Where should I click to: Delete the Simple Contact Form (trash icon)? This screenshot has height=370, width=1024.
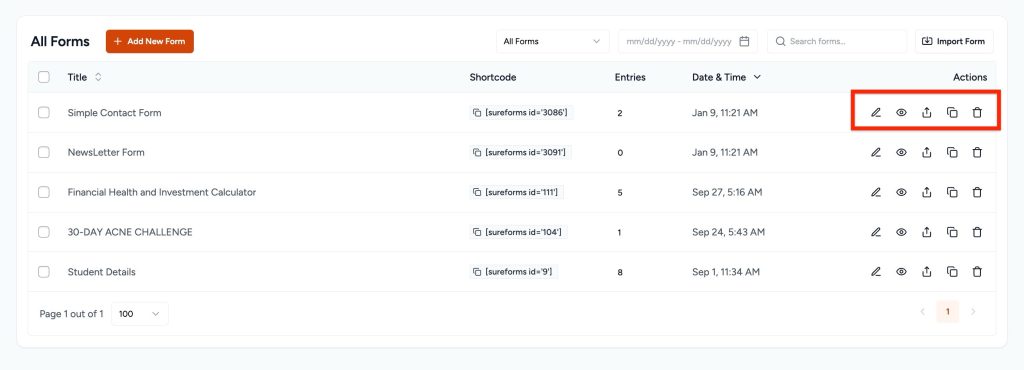tap(977, 113)
